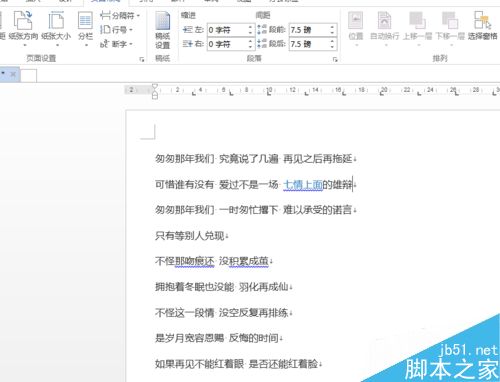Viewport: 500px width, 382px height.
Task: Increase 段前 spacing with the up arrow
Action: (x=332, y=27)
